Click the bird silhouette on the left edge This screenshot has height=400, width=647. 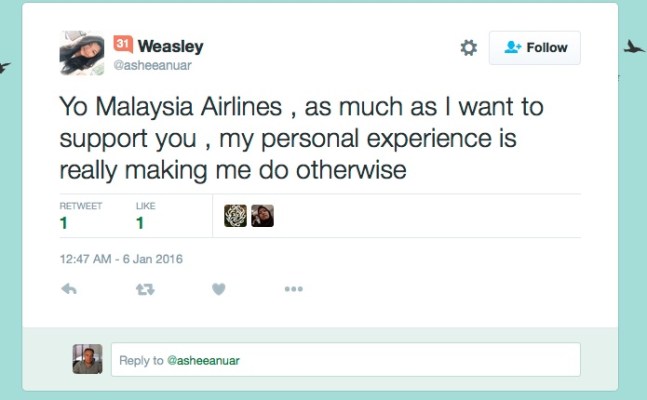(4, 68)
